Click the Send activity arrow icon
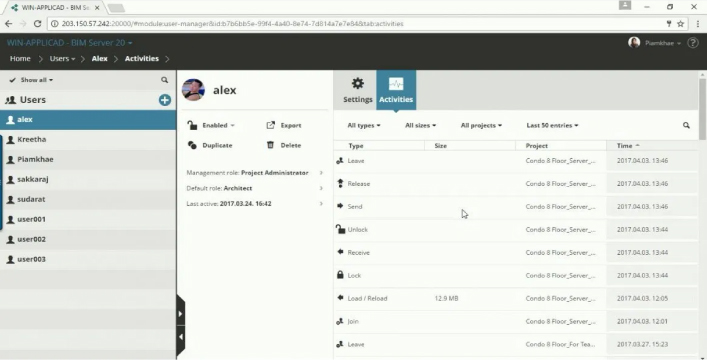 point(340,206)
